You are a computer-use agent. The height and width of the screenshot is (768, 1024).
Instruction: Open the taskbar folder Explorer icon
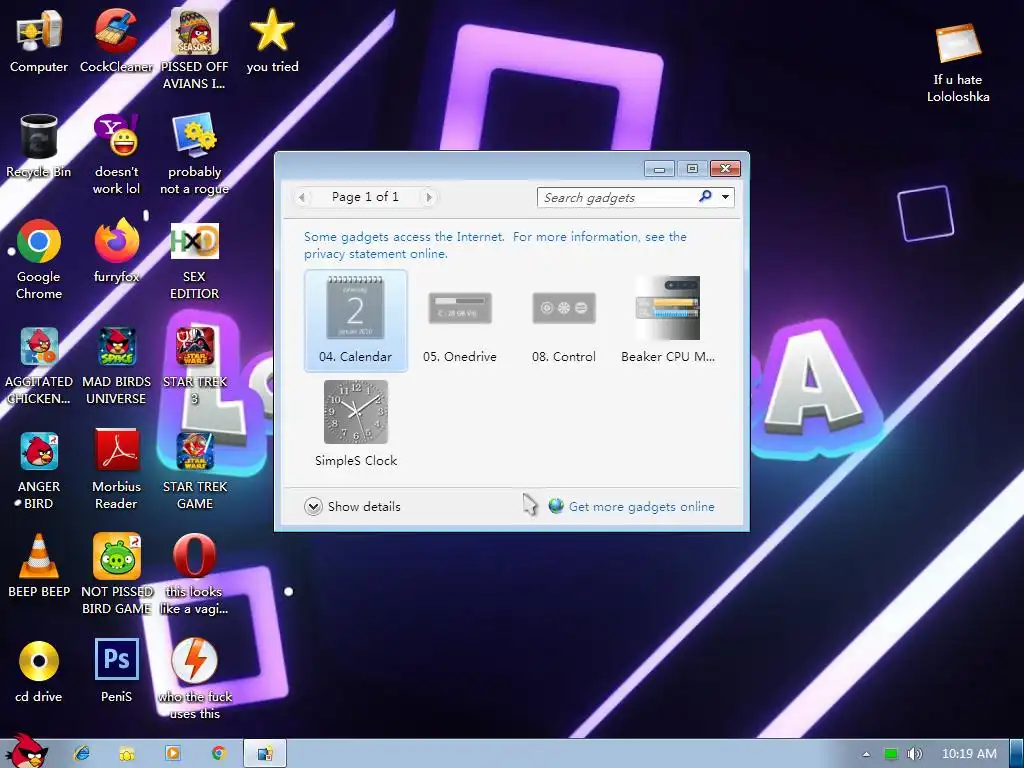point(127,754)
